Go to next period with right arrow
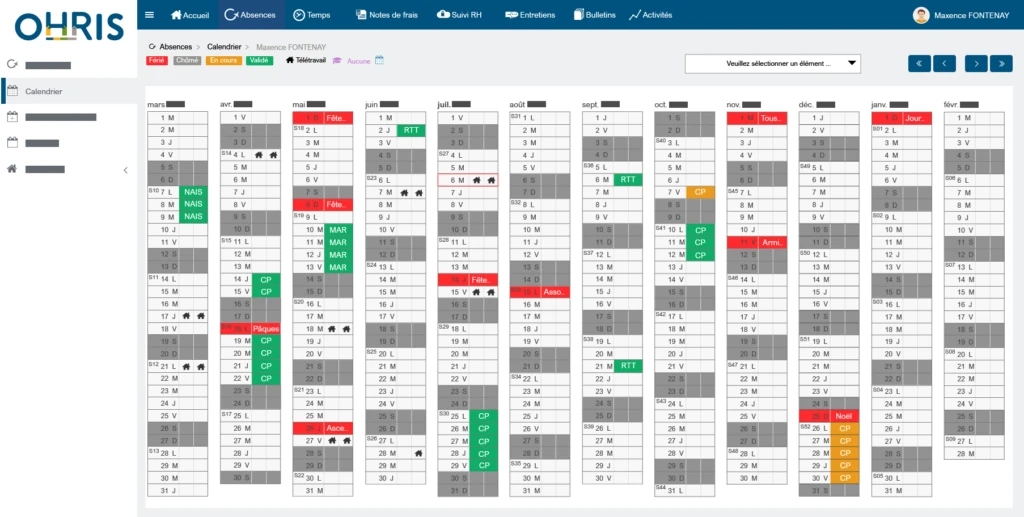1024x517 pixels. click(975, 63)
